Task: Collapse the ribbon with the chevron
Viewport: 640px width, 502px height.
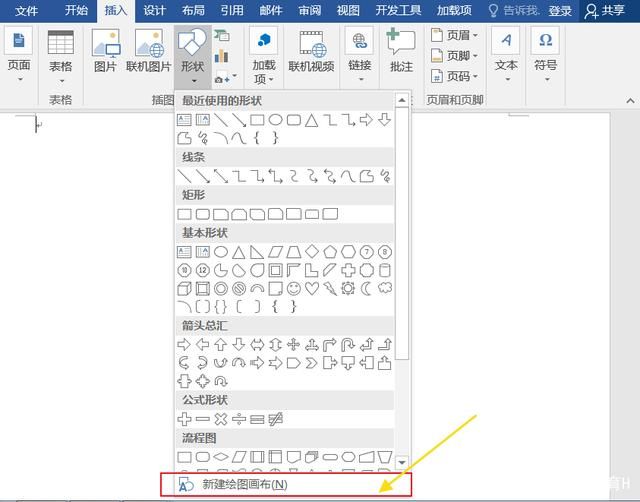Action: tap(630, 100)
